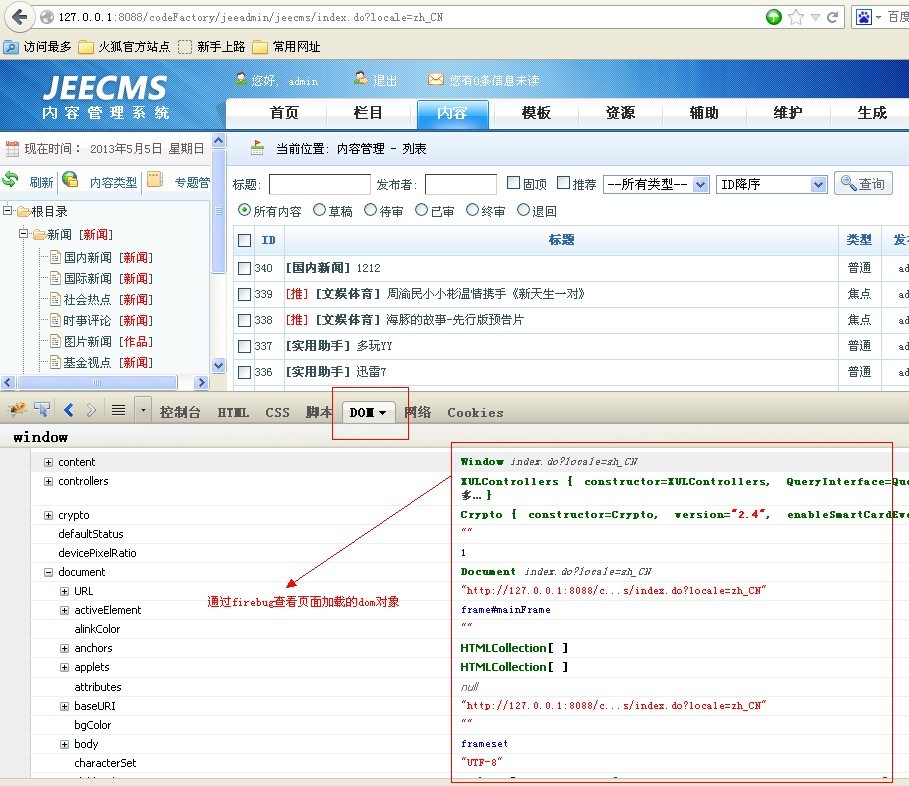
Task: Click the 标题 search input field
Action: 319,184
